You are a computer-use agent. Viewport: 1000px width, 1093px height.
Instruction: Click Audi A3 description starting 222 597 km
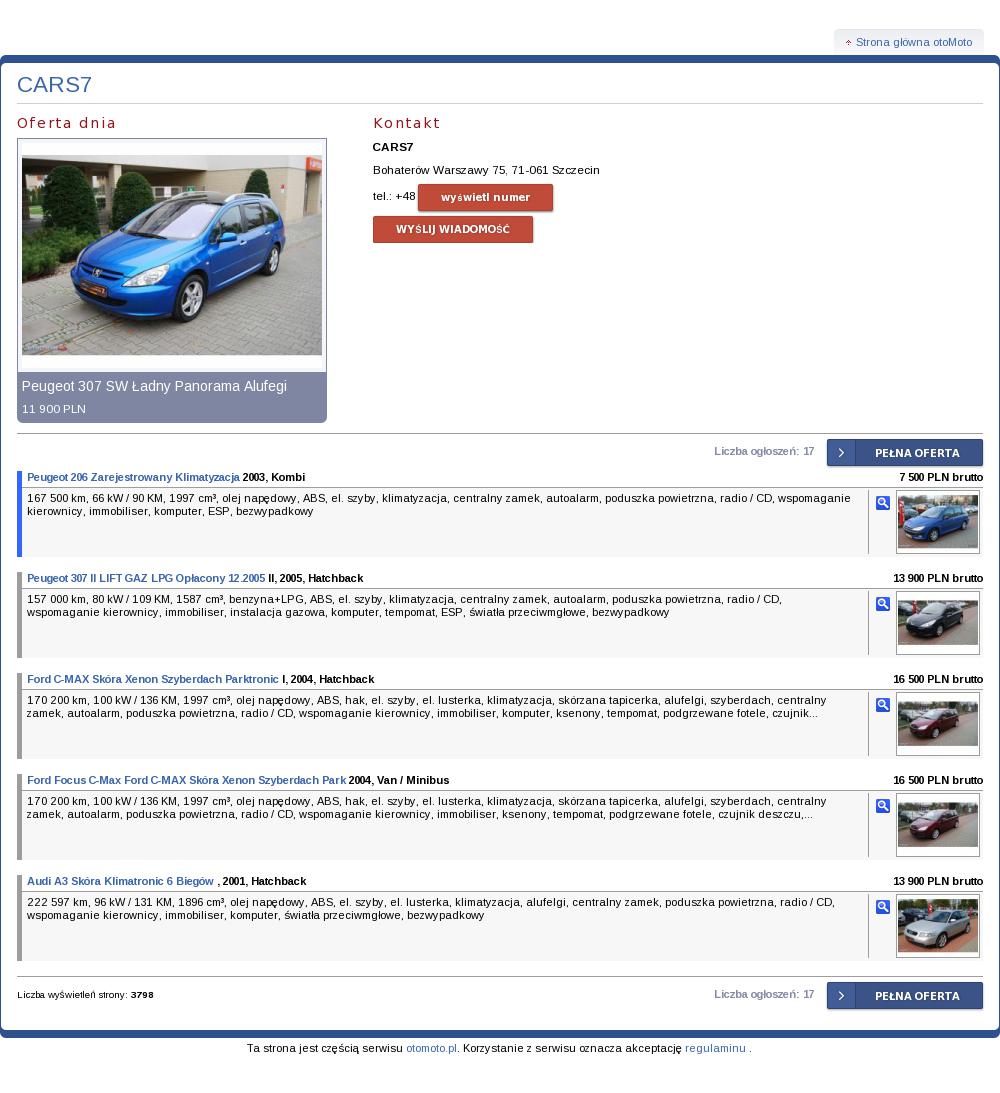click(431, 909)
